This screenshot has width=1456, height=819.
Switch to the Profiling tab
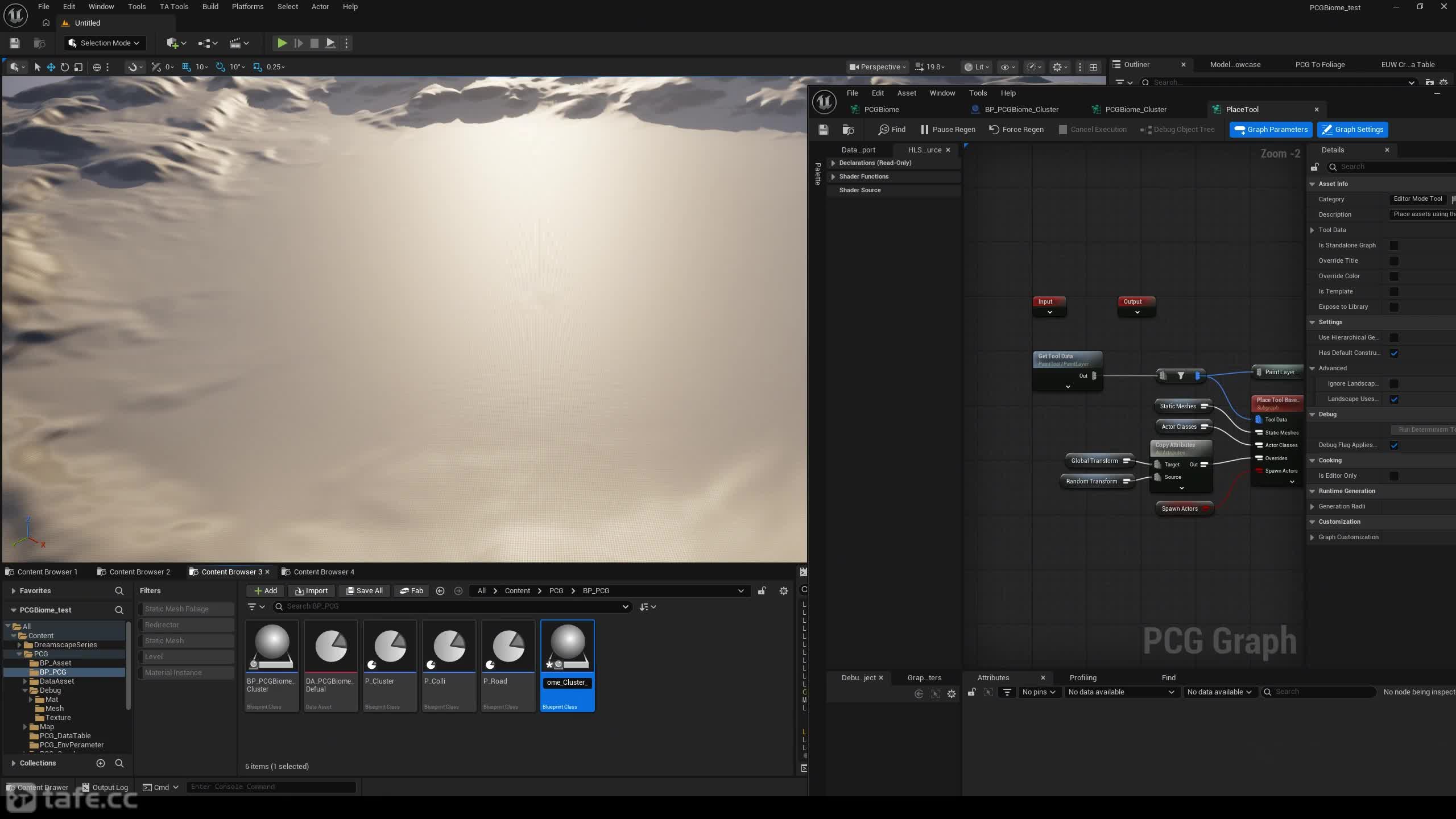[x=1083, y=678]
